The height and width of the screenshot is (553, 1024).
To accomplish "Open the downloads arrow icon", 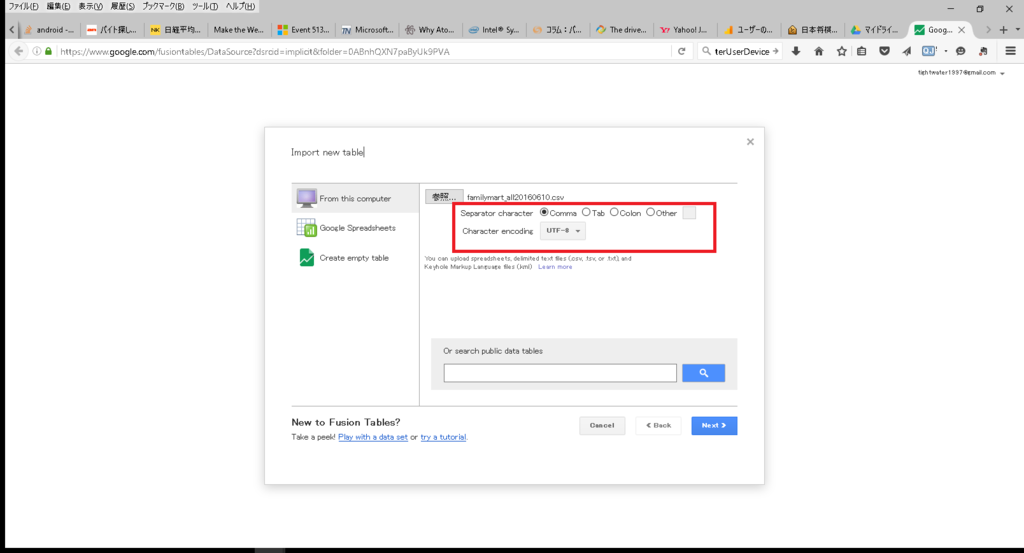I will point(795,51).
